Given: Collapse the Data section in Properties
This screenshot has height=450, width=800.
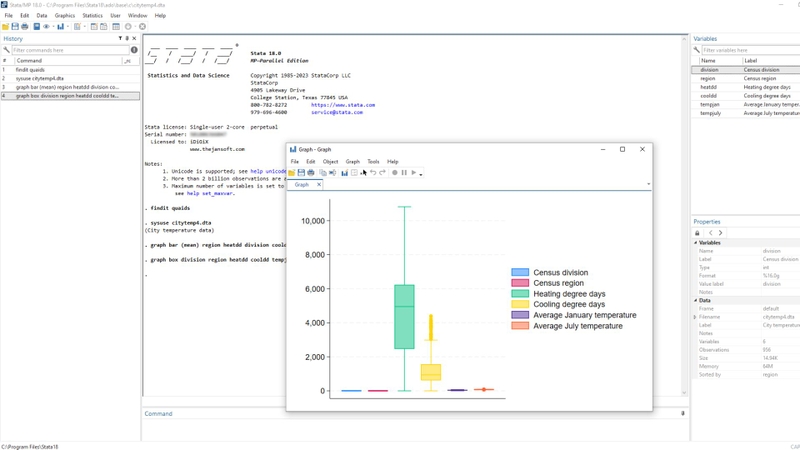Looking at the screenshot, I should (x=695, y=301).
